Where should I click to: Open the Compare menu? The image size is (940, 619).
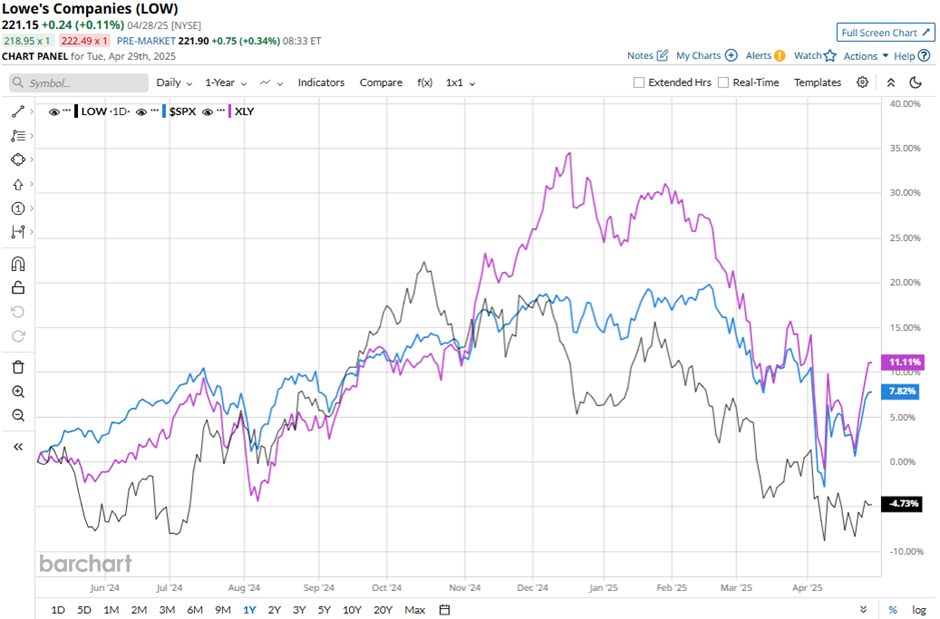coord(381,83)
